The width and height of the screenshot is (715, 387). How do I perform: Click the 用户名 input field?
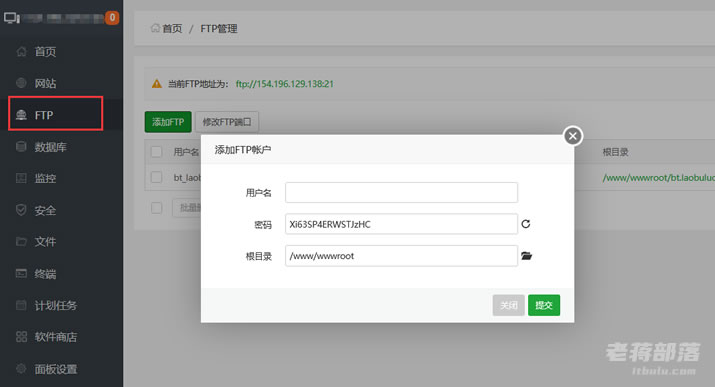[401, 192]
